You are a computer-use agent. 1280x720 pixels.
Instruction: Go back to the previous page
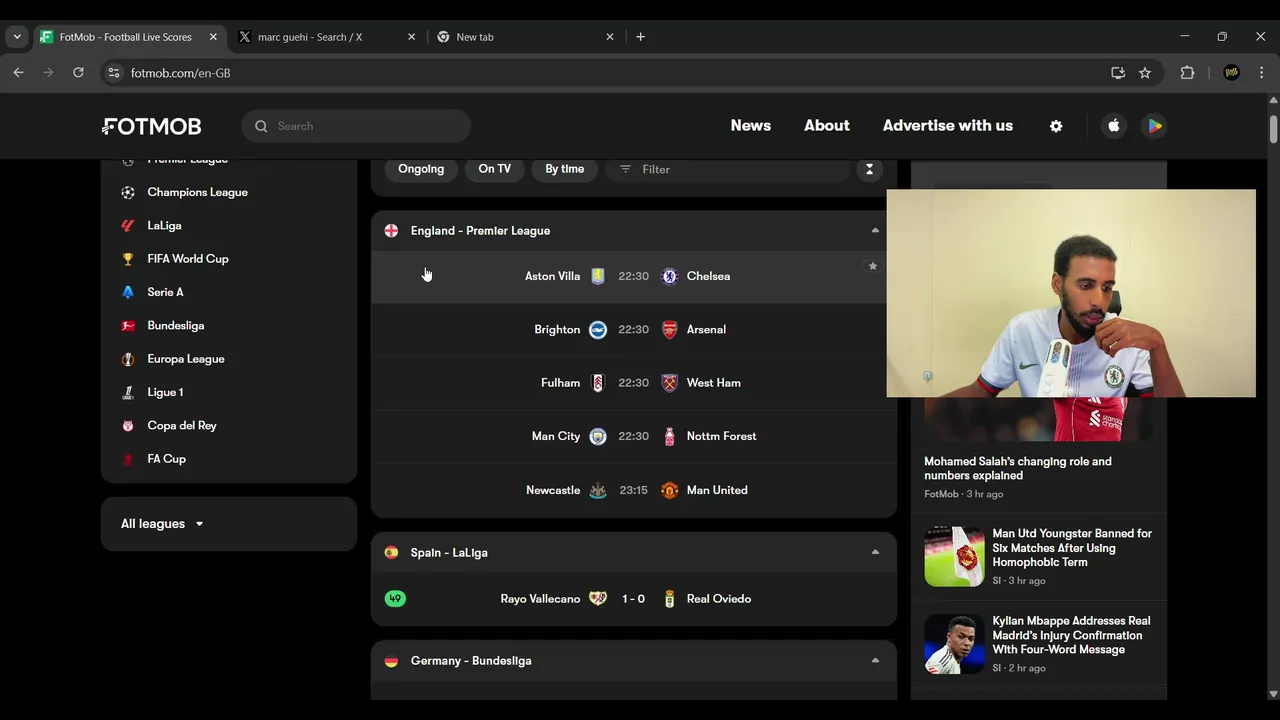(18, 73)
